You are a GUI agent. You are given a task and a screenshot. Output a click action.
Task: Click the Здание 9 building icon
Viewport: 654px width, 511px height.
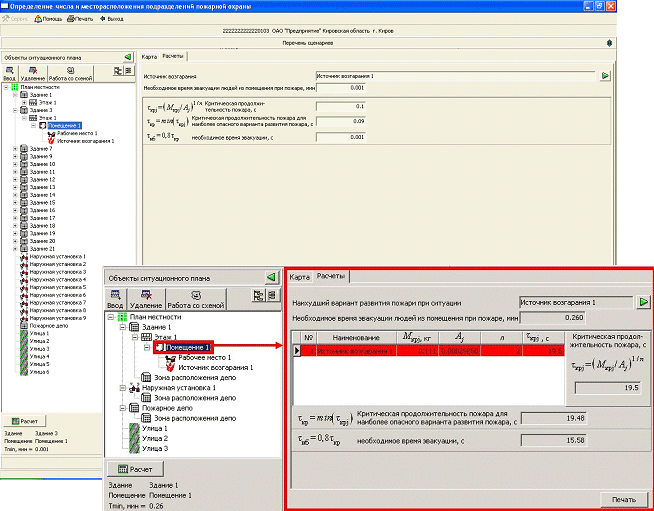(23, 156)
